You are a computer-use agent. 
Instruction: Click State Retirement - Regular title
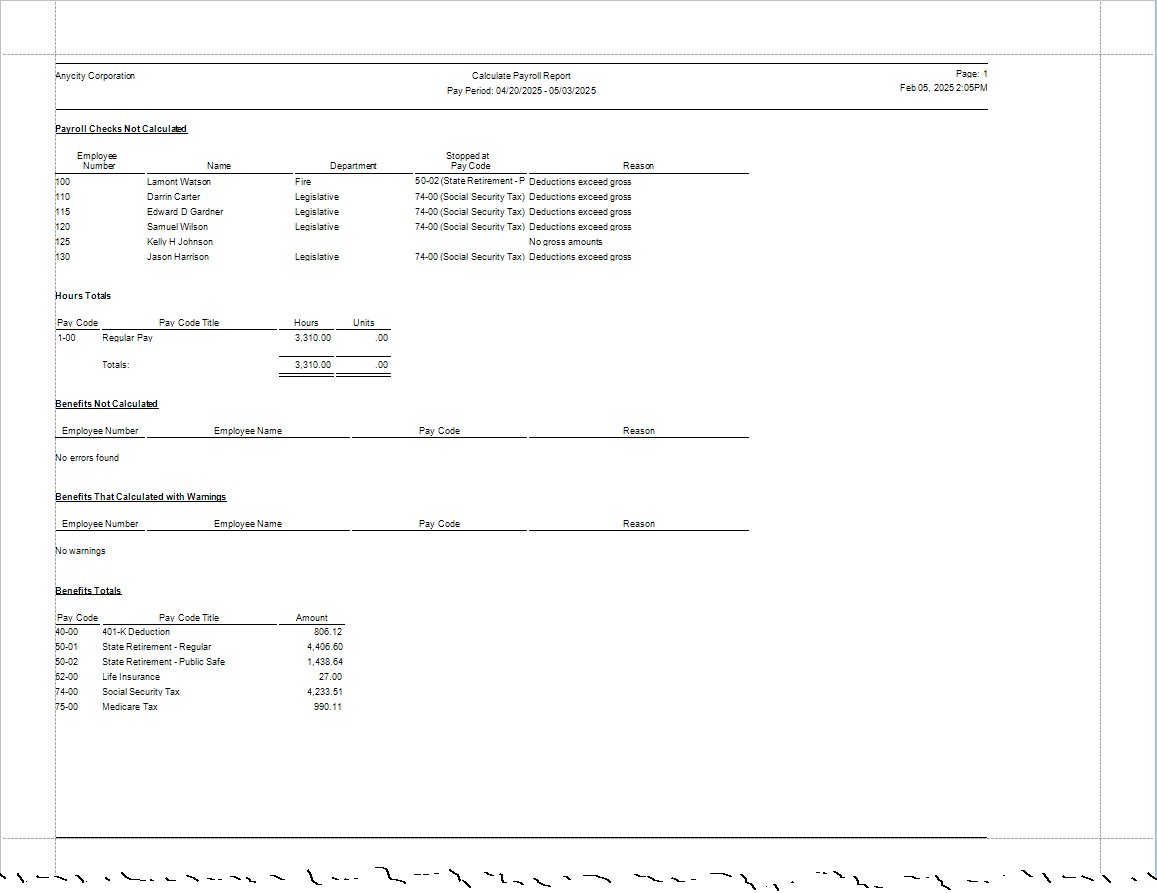tap(156, 647)
